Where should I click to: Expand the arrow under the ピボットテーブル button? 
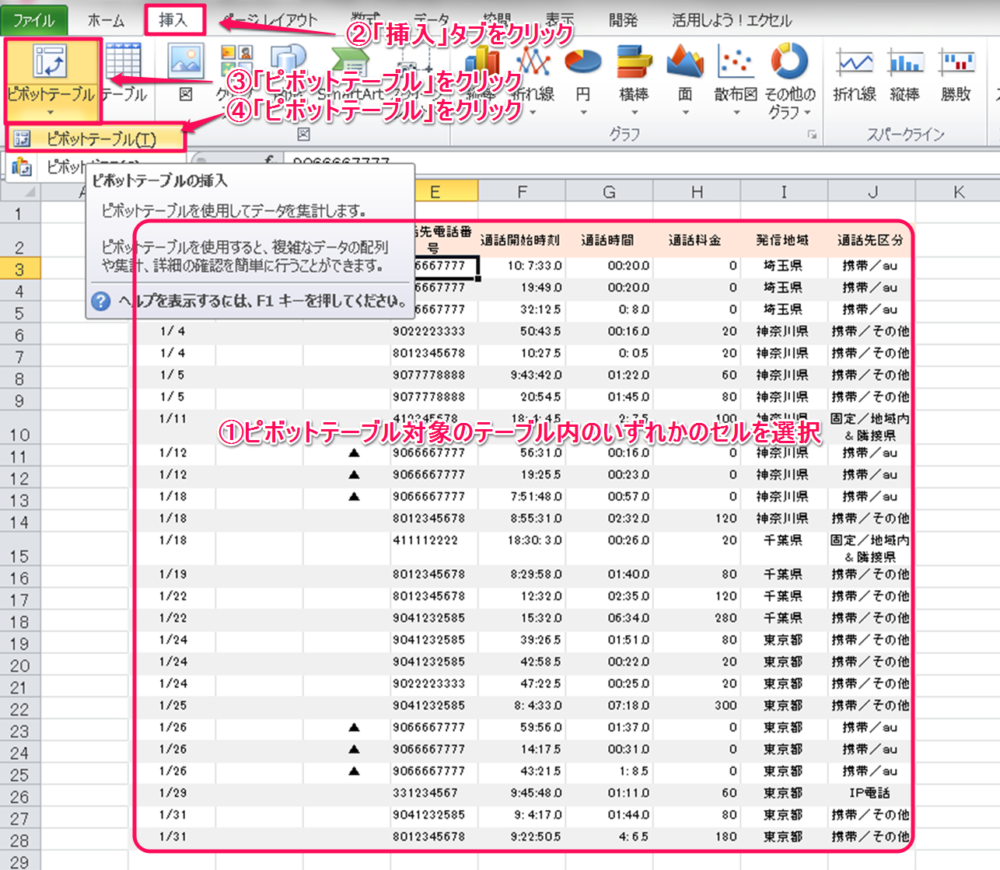[51, 114]
